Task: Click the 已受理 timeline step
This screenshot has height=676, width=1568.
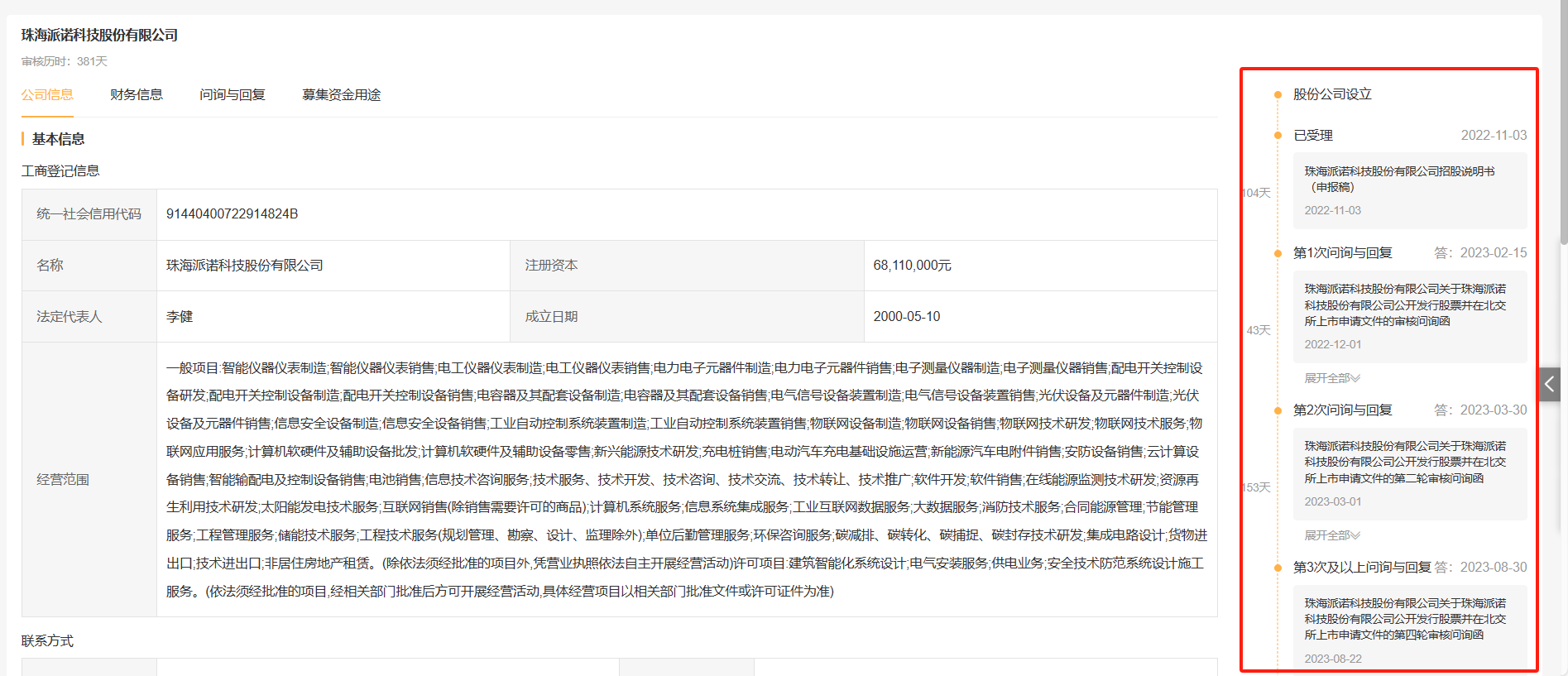Action: click(1313, 136)
